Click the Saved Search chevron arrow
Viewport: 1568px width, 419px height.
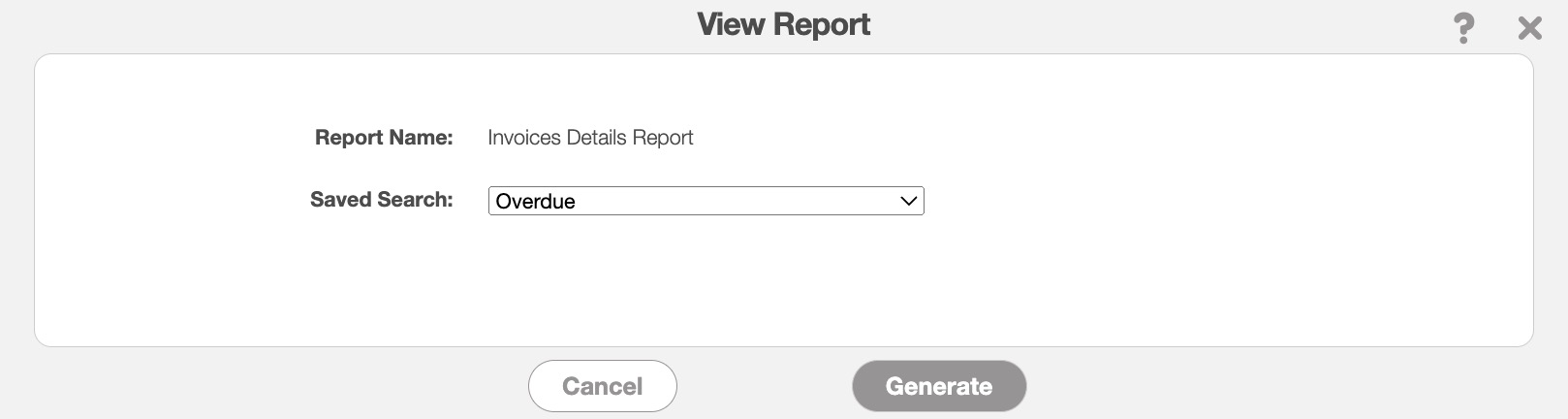(908, 201)
